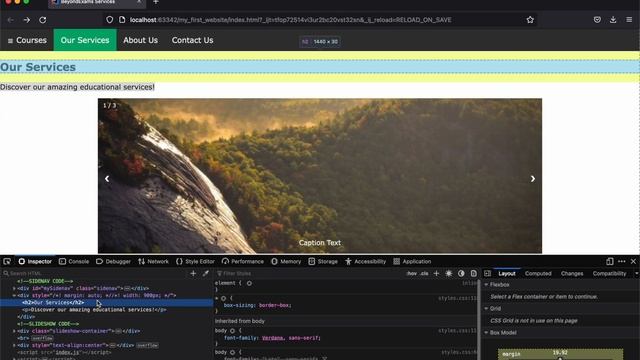Viewport: 640px width, 360px height.
Task: Switch to the Console tab
Action: (74, 262)
